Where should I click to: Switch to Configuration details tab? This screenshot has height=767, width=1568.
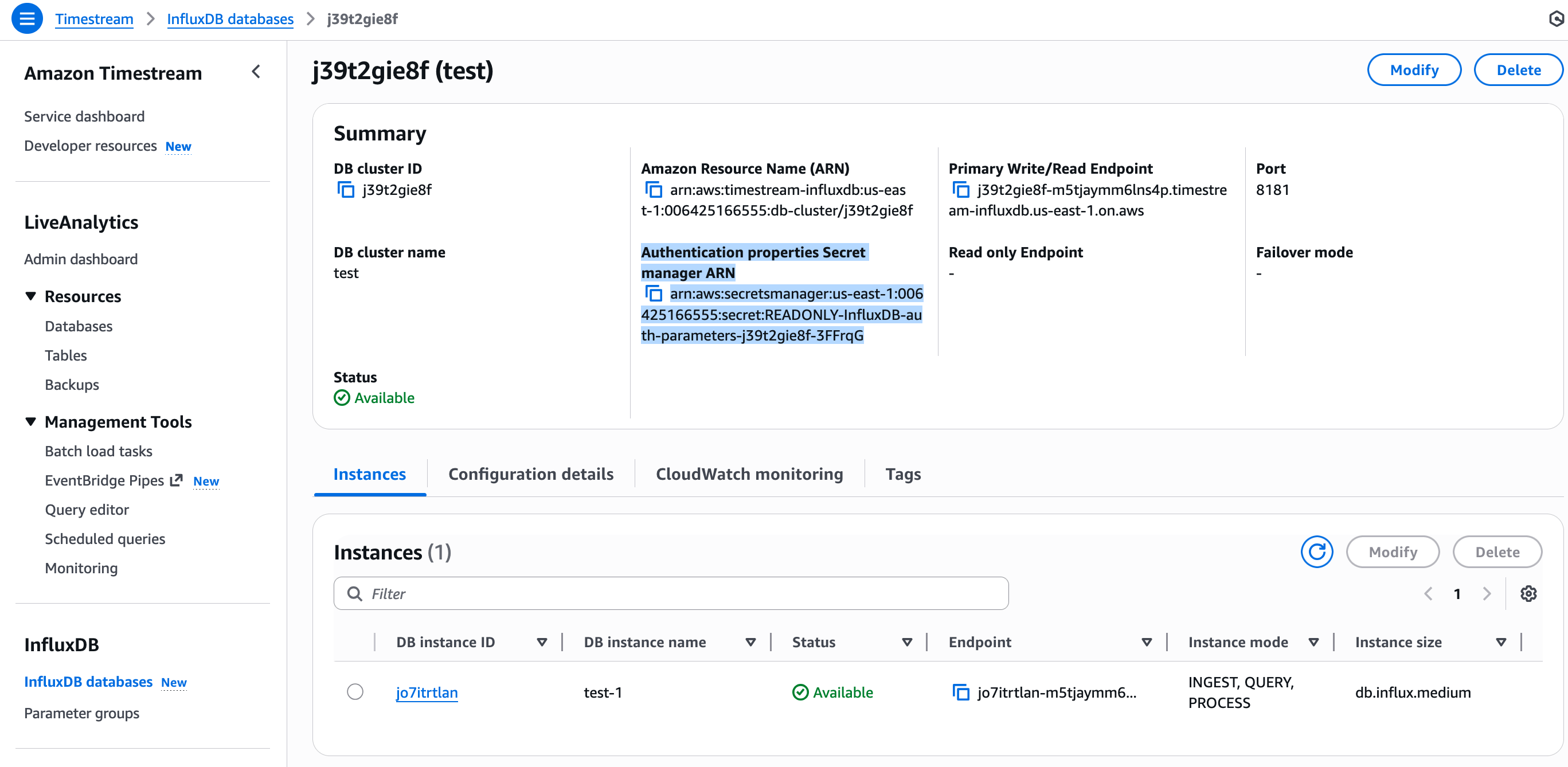click(x=530, y=474)
